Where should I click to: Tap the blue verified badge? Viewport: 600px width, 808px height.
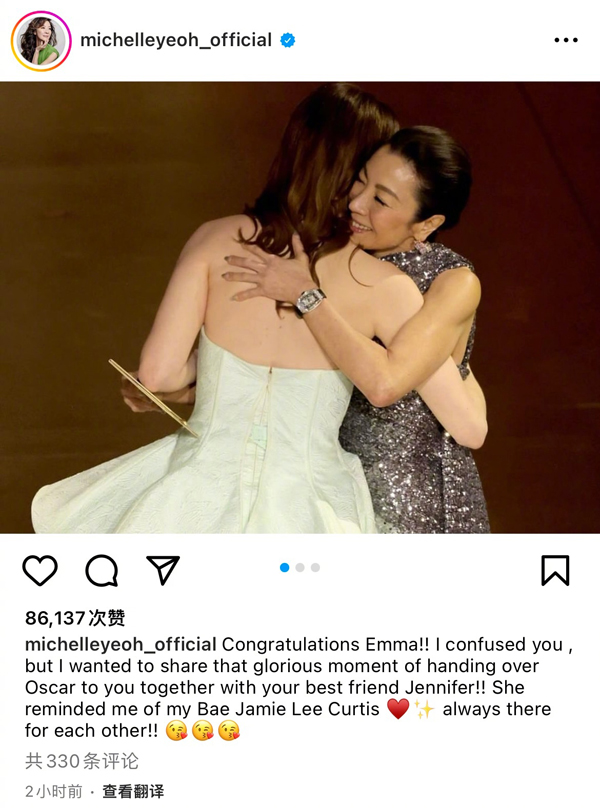point(288,40)
